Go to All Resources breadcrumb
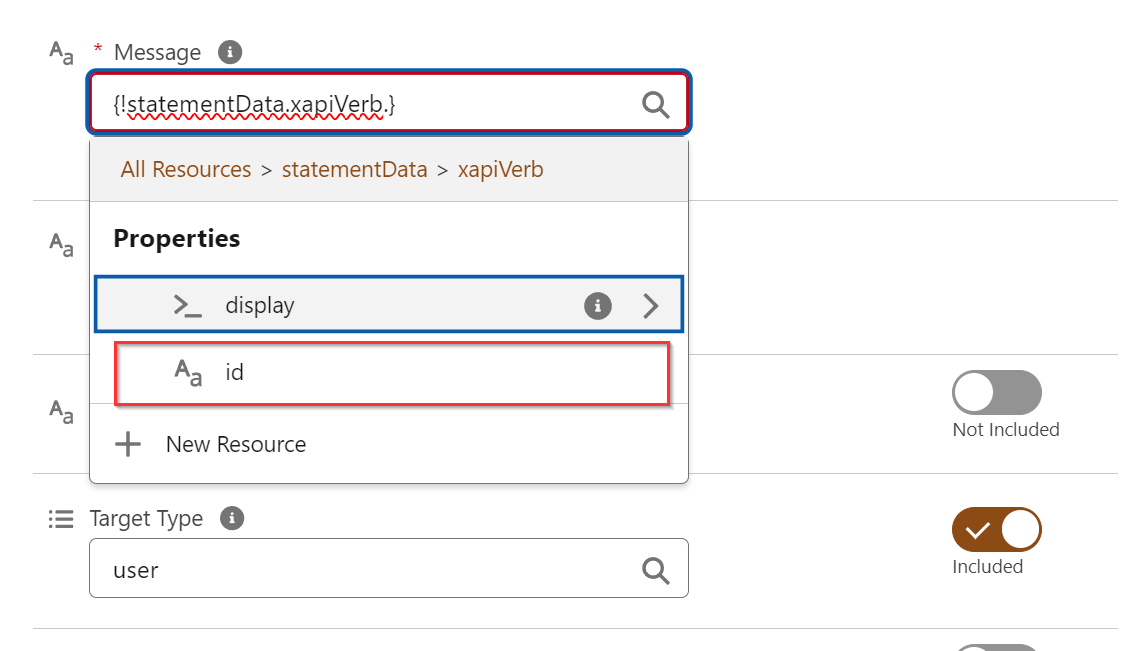 [x=186, y=170]
